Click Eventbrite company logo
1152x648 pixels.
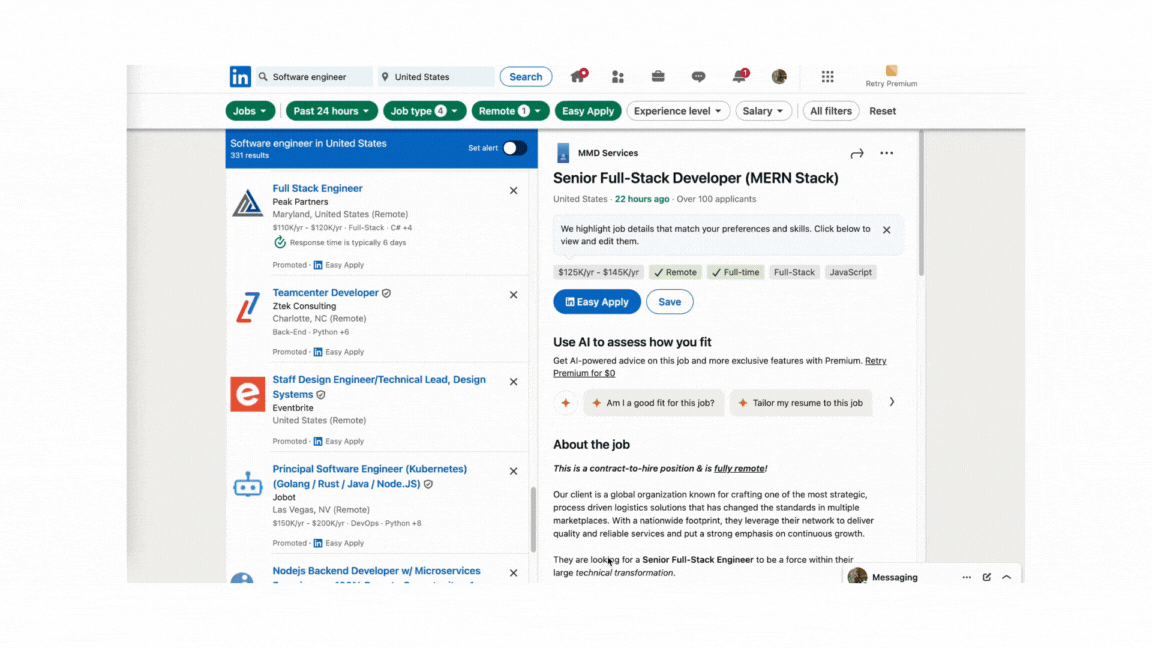tap(248, 395)
